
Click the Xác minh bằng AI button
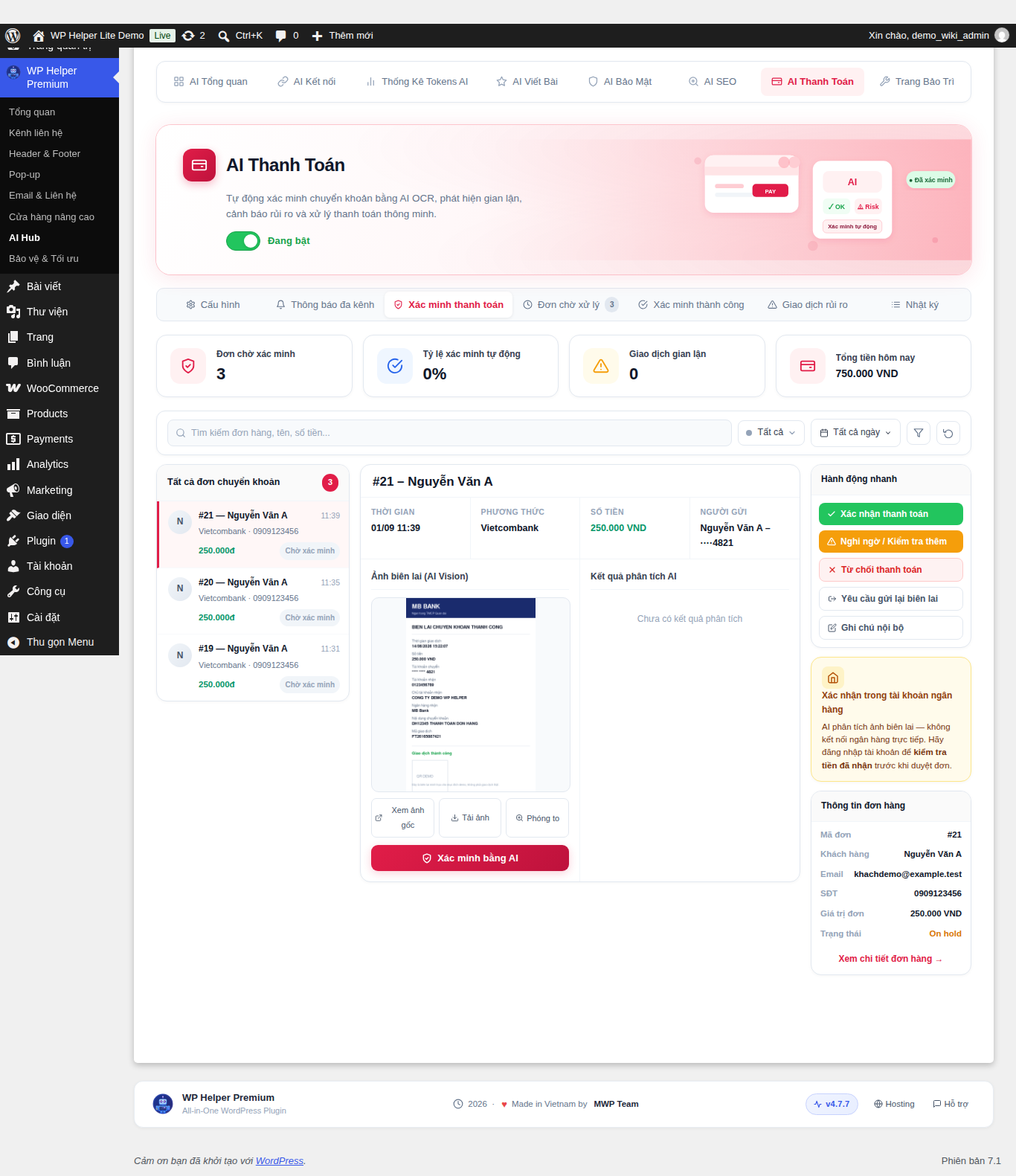click(x=470, y=858)
